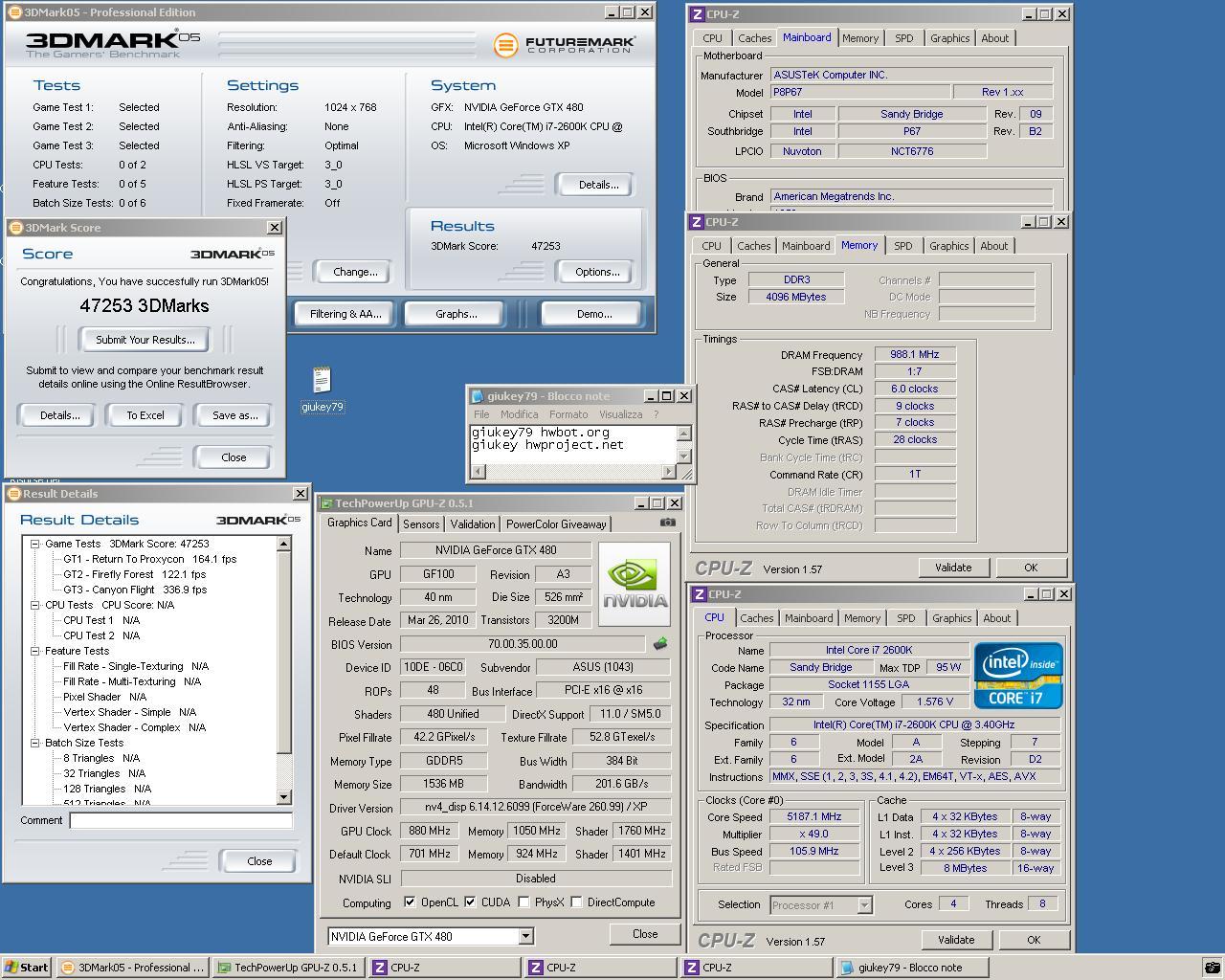
Task: Click the system tray icon on taskbar
Action: click(1212, 968)
